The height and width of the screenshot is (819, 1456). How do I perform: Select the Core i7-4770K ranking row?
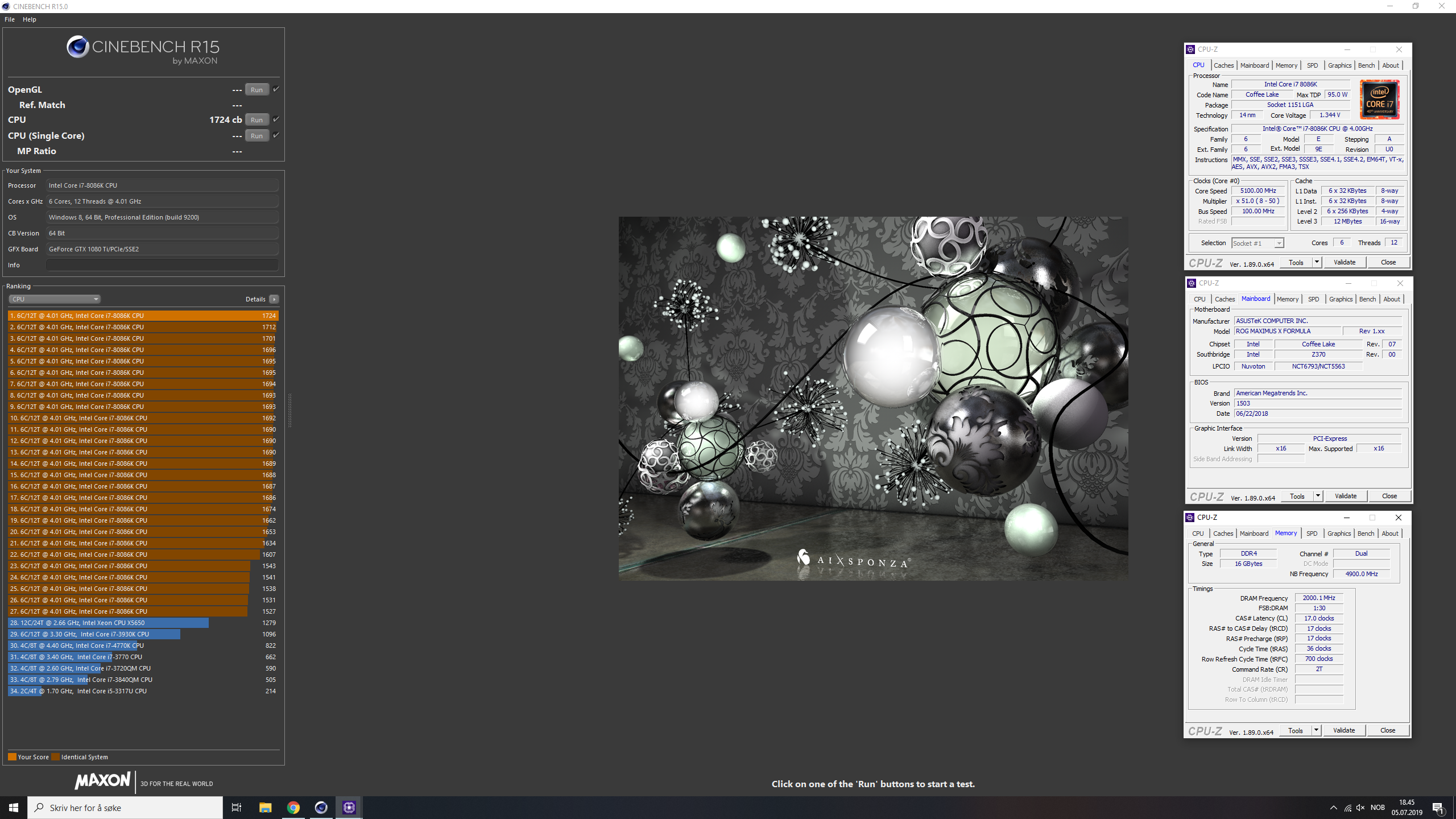tap(143, 646)
